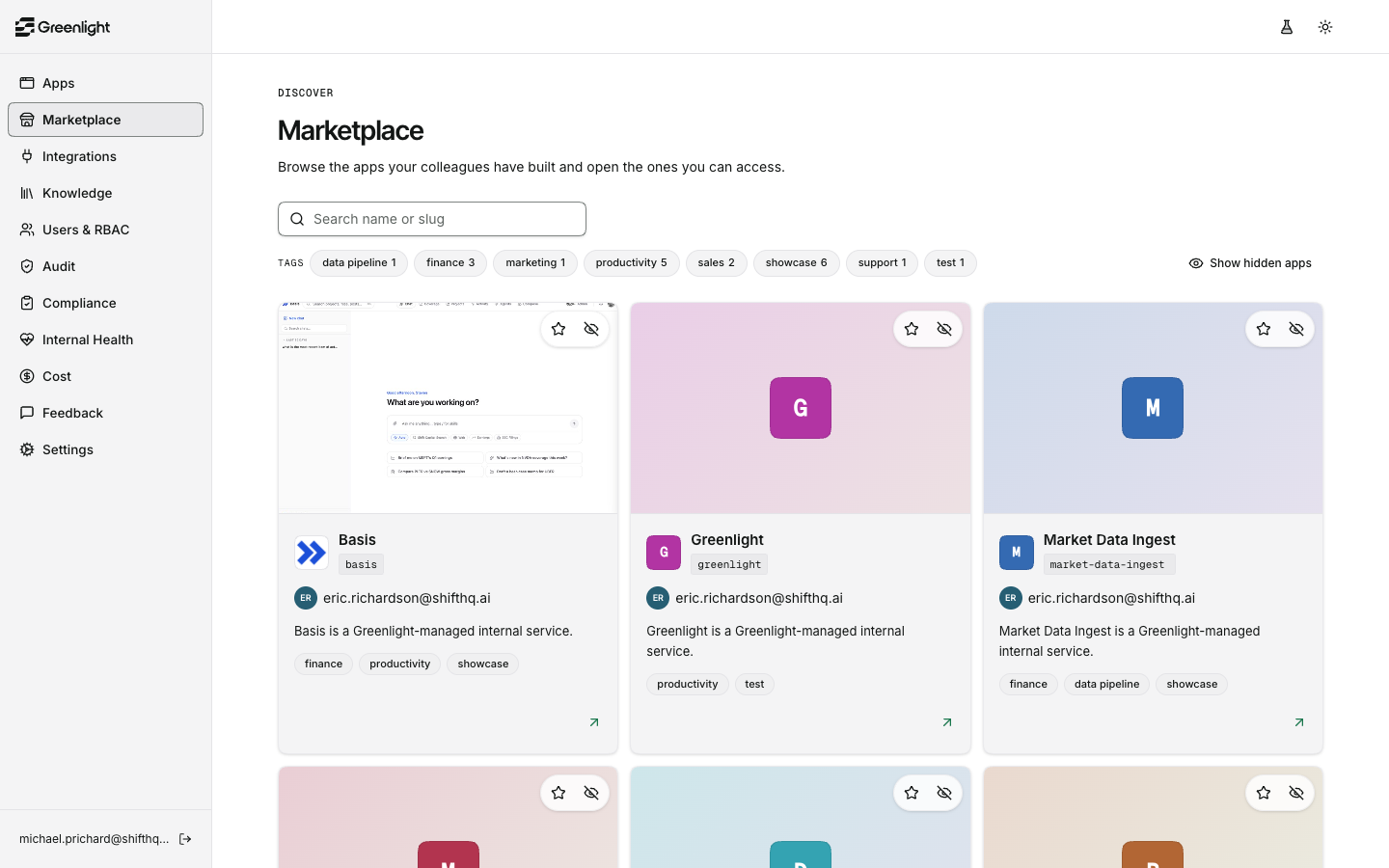Hide the Greenlight app card
1389x868 pixels.
point(944,329)
